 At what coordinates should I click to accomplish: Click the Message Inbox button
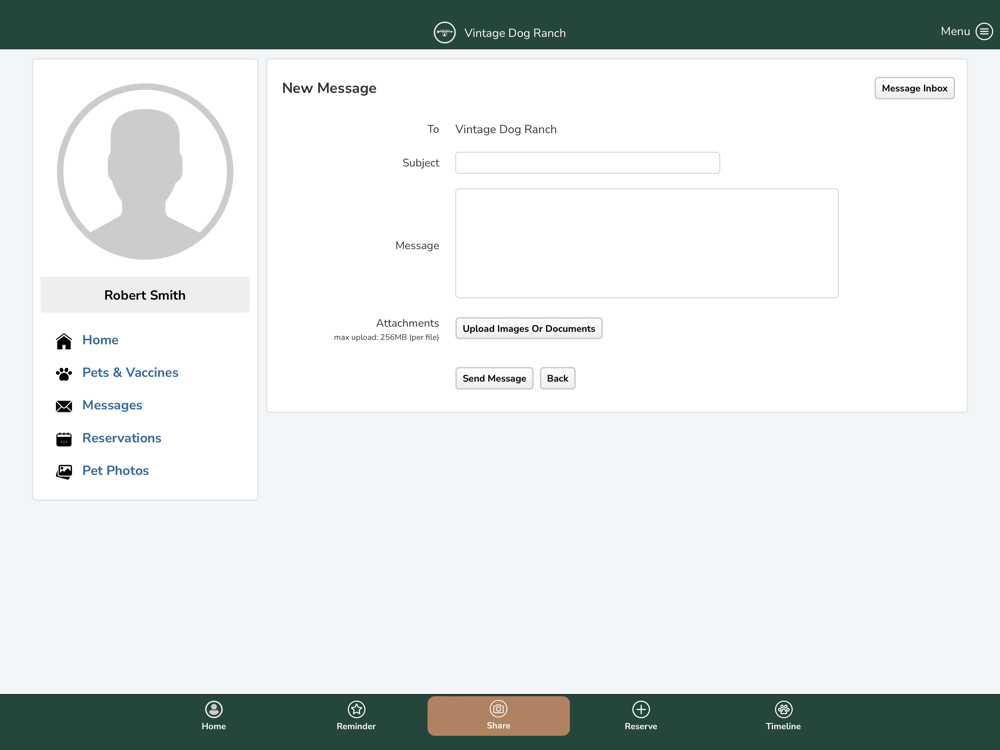point(915,88)
